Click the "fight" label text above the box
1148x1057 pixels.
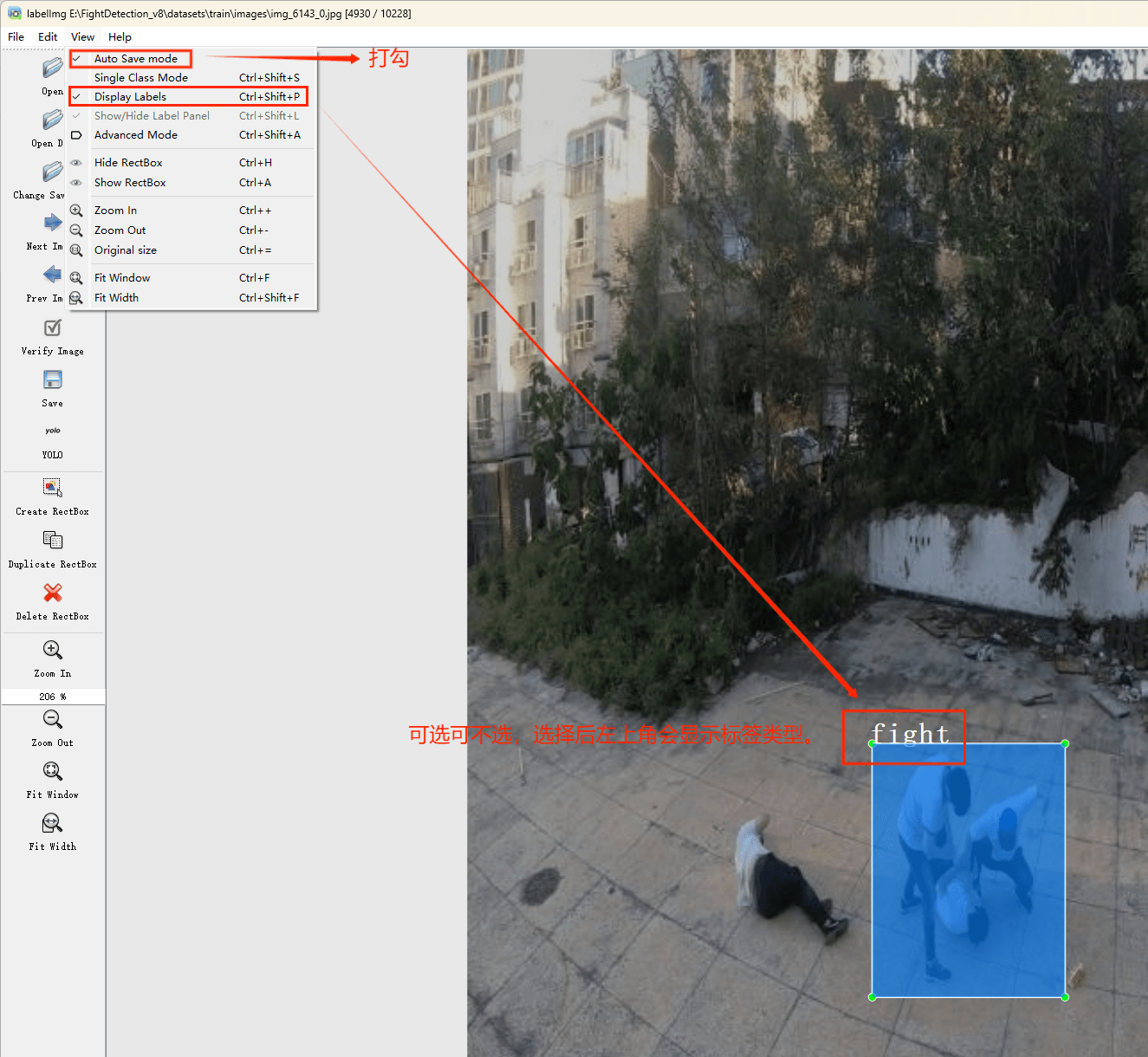coord(910,734)
